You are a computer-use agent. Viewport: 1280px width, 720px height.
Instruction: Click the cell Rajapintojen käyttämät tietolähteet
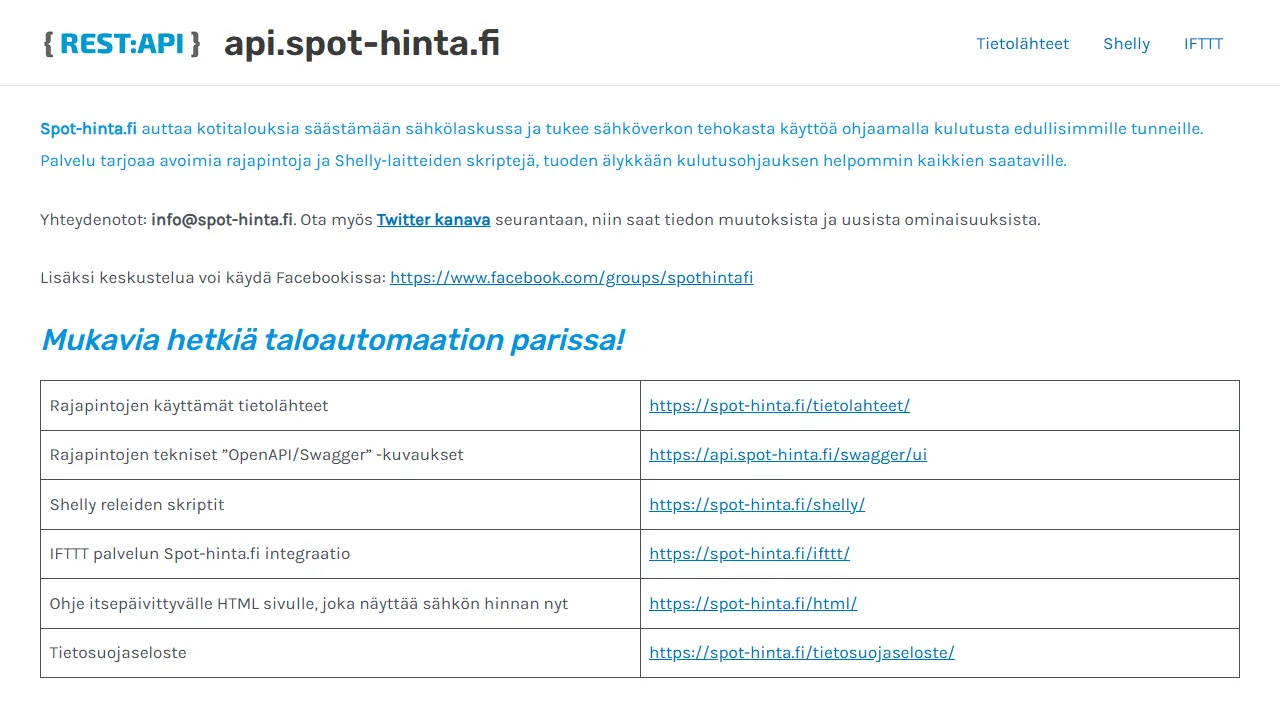190,405
